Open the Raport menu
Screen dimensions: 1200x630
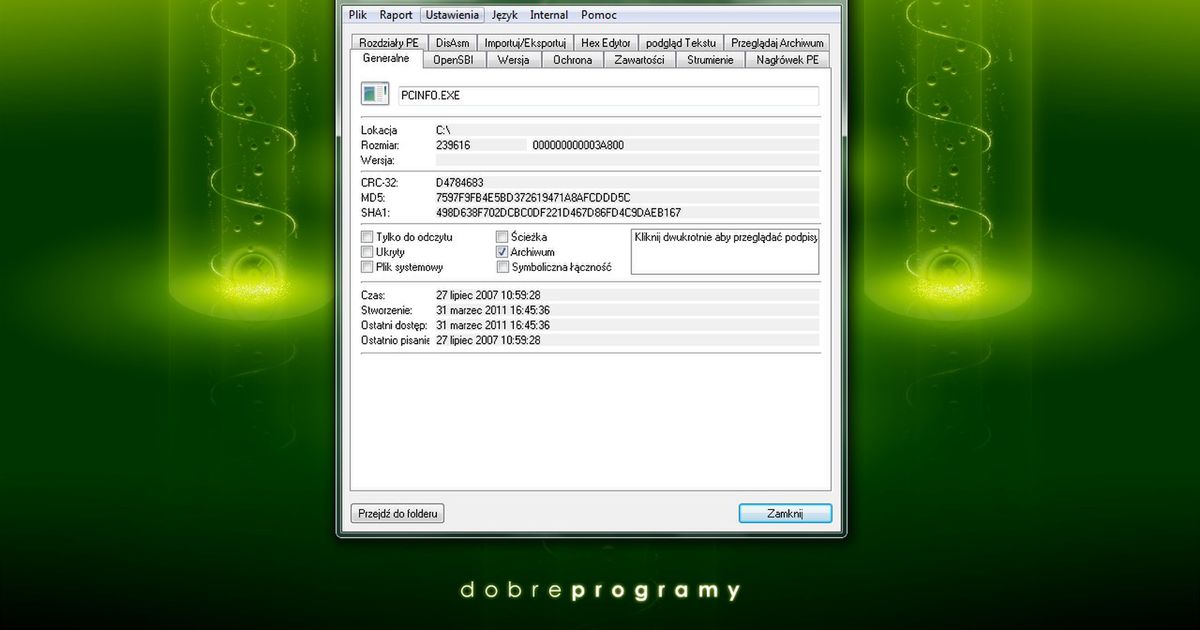coord(396,15)
